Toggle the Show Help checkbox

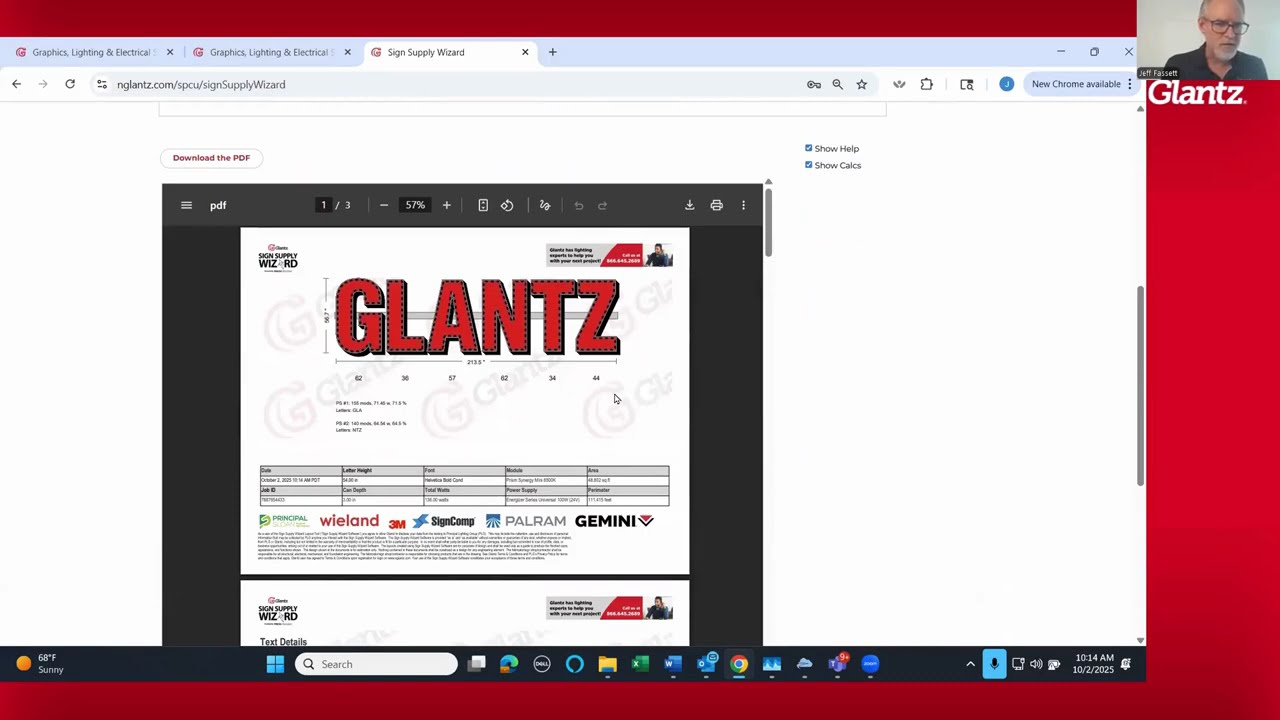[x=809, y=148]
